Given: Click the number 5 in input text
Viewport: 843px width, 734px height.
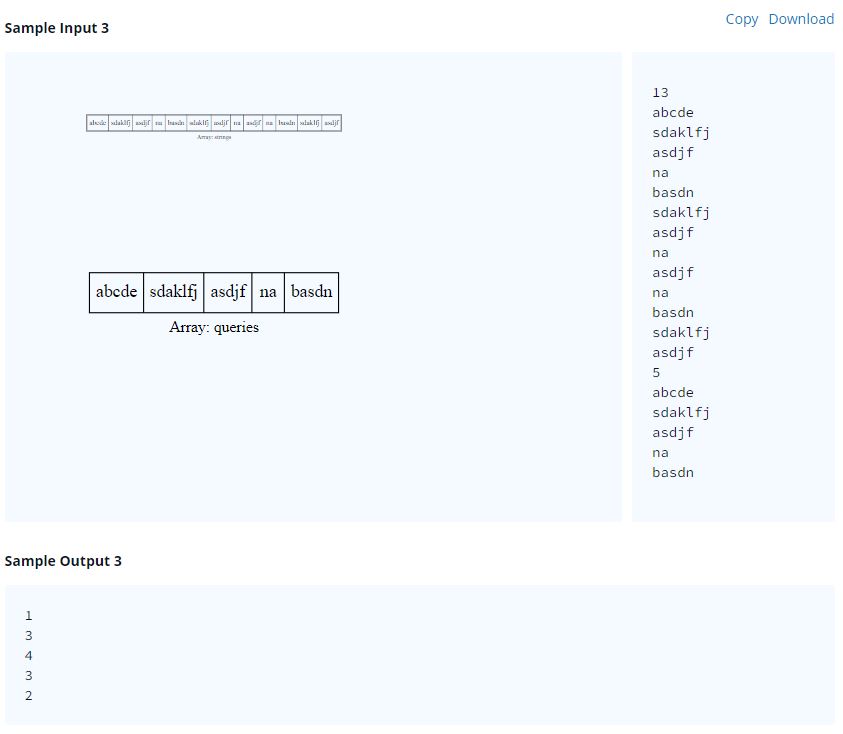Looking at the screenshot, I should click(x=656, y=373).
